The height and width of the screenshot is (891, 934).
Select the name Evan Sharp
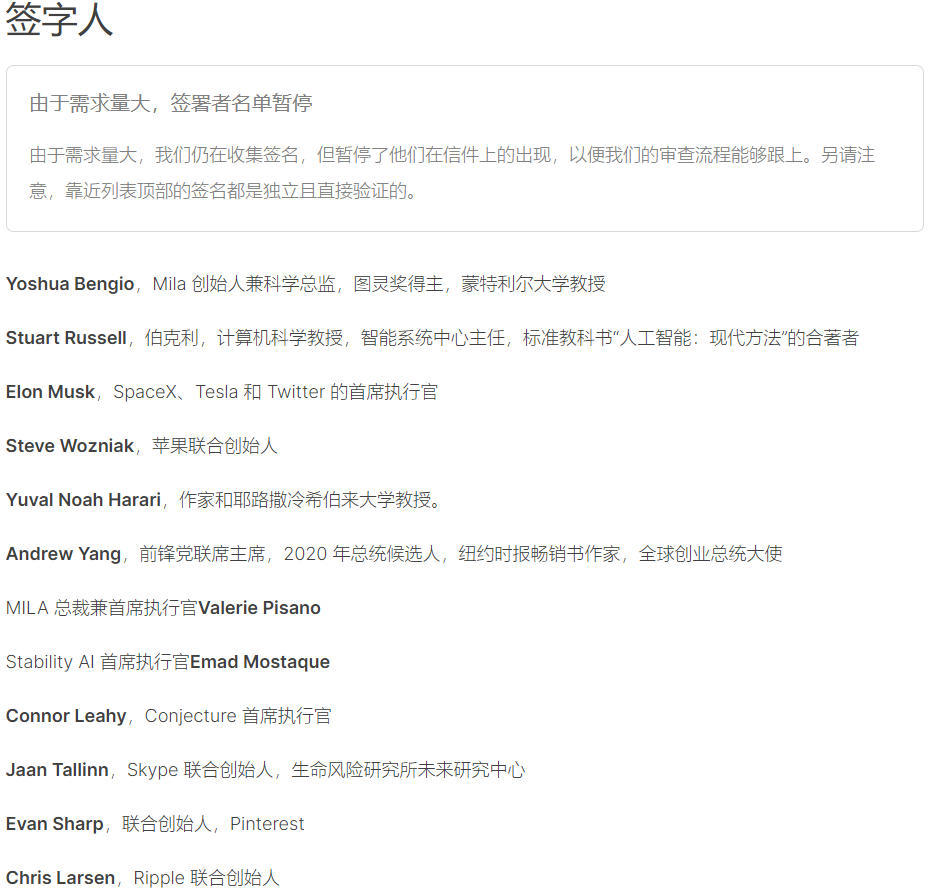tap(55, 824)
